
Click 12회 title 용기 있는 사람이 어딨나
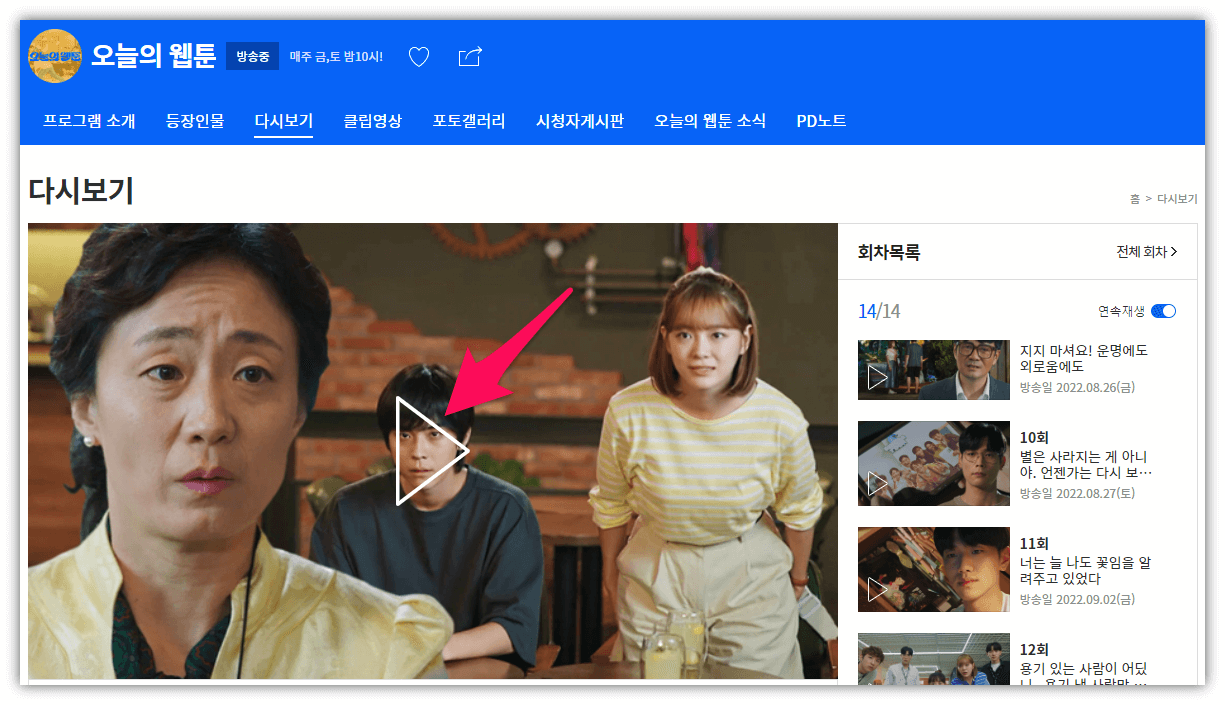(1084, 675)
